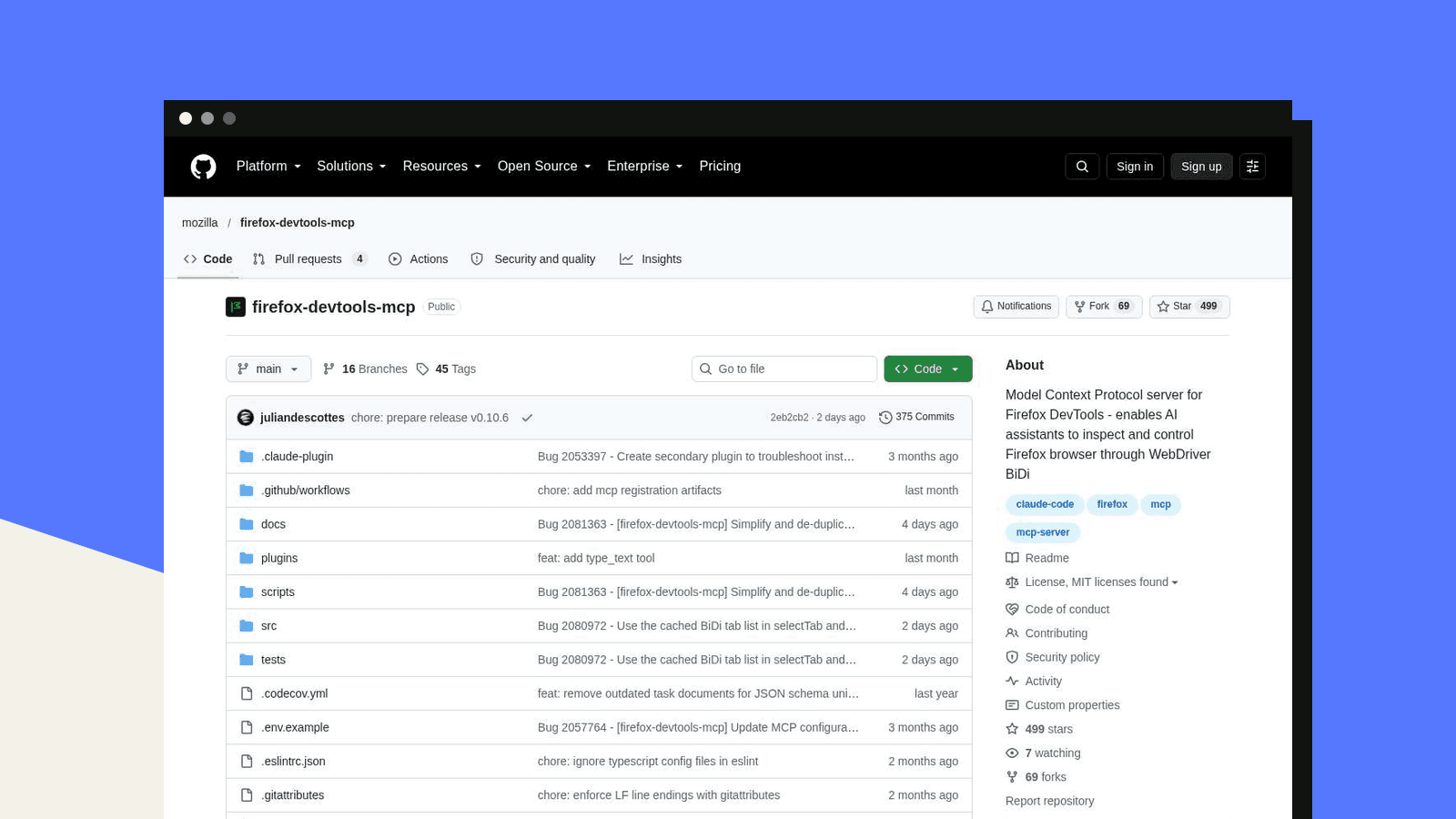Viewport: 1456px width, 819px height.
Task: Click the commit status checkmark icon
Action: [x=527, y=418]
